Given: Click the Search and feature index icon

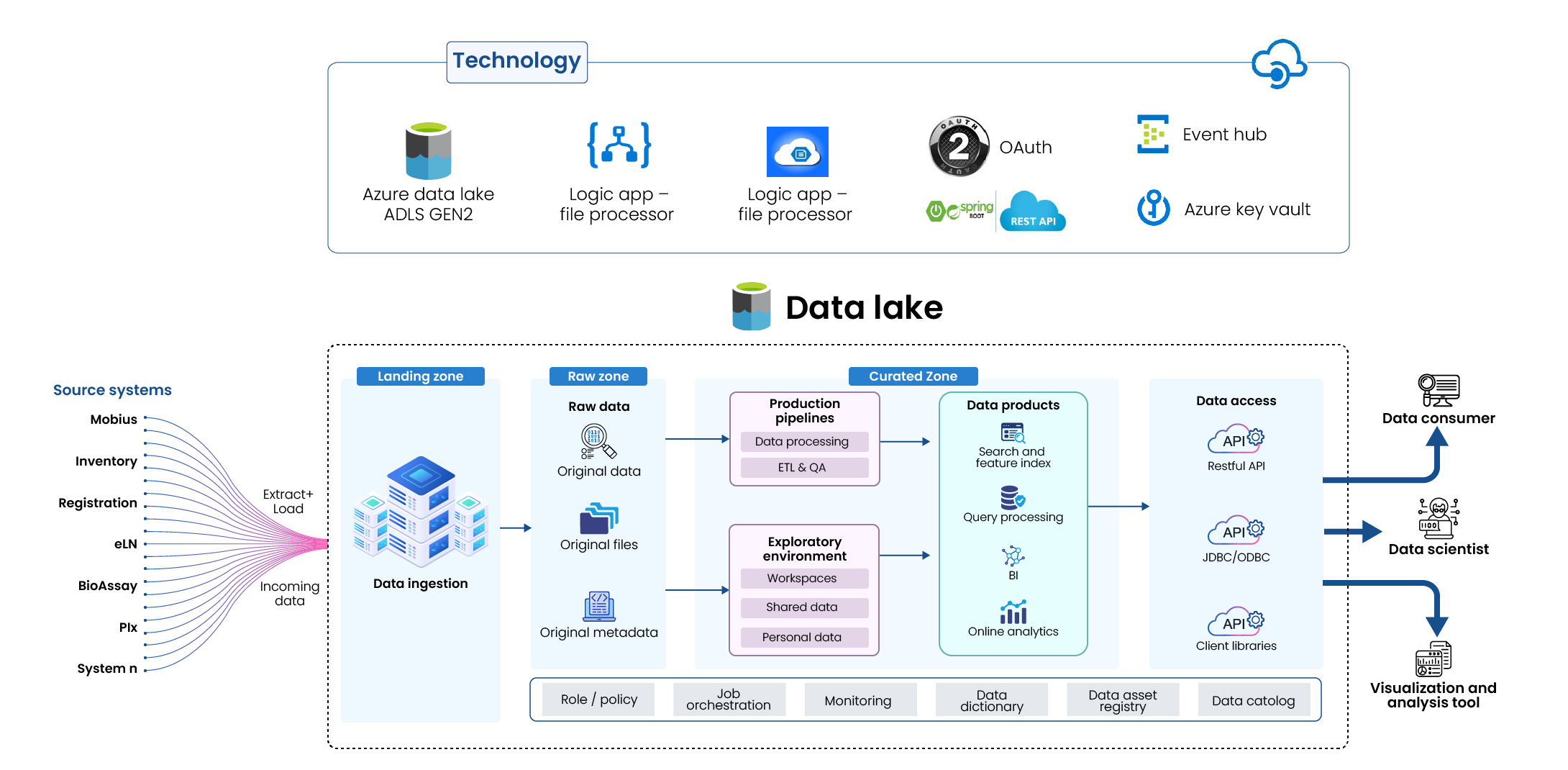Looking at the screenshot, I should [x=1013, y=432].
